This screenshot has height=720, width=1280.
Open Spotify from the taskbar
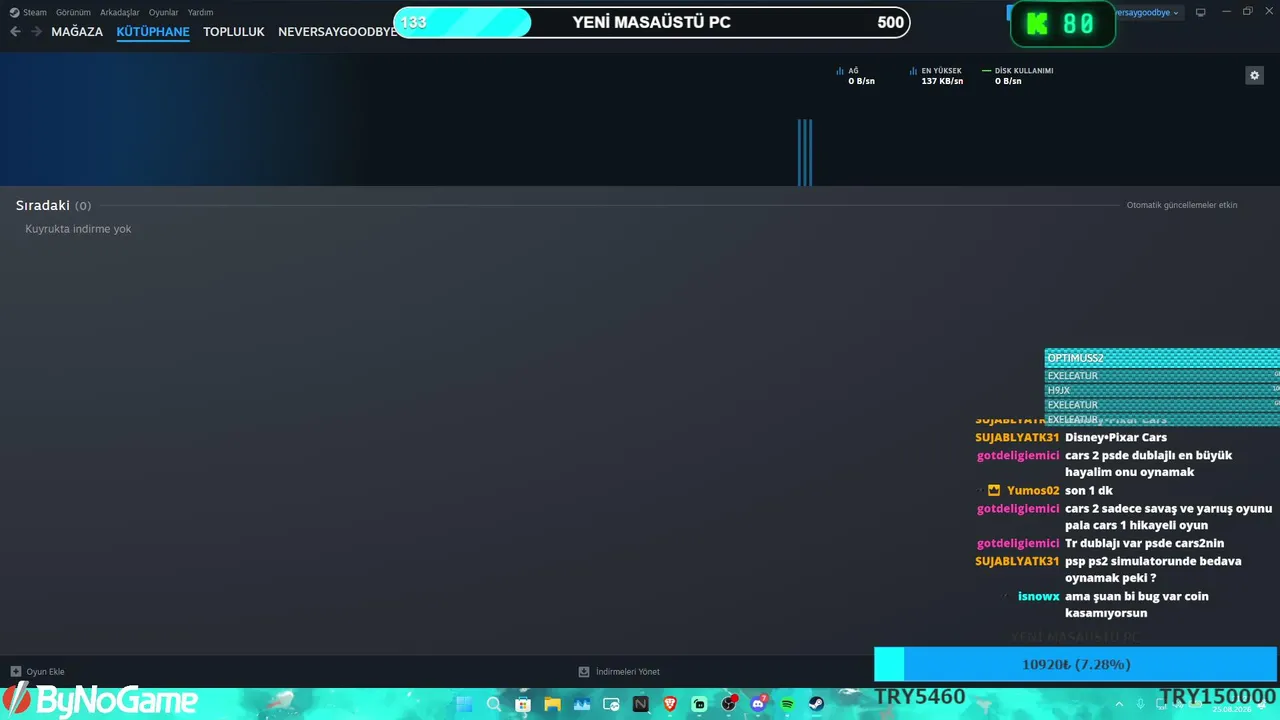pyautogui.click(x=788, y=704)
